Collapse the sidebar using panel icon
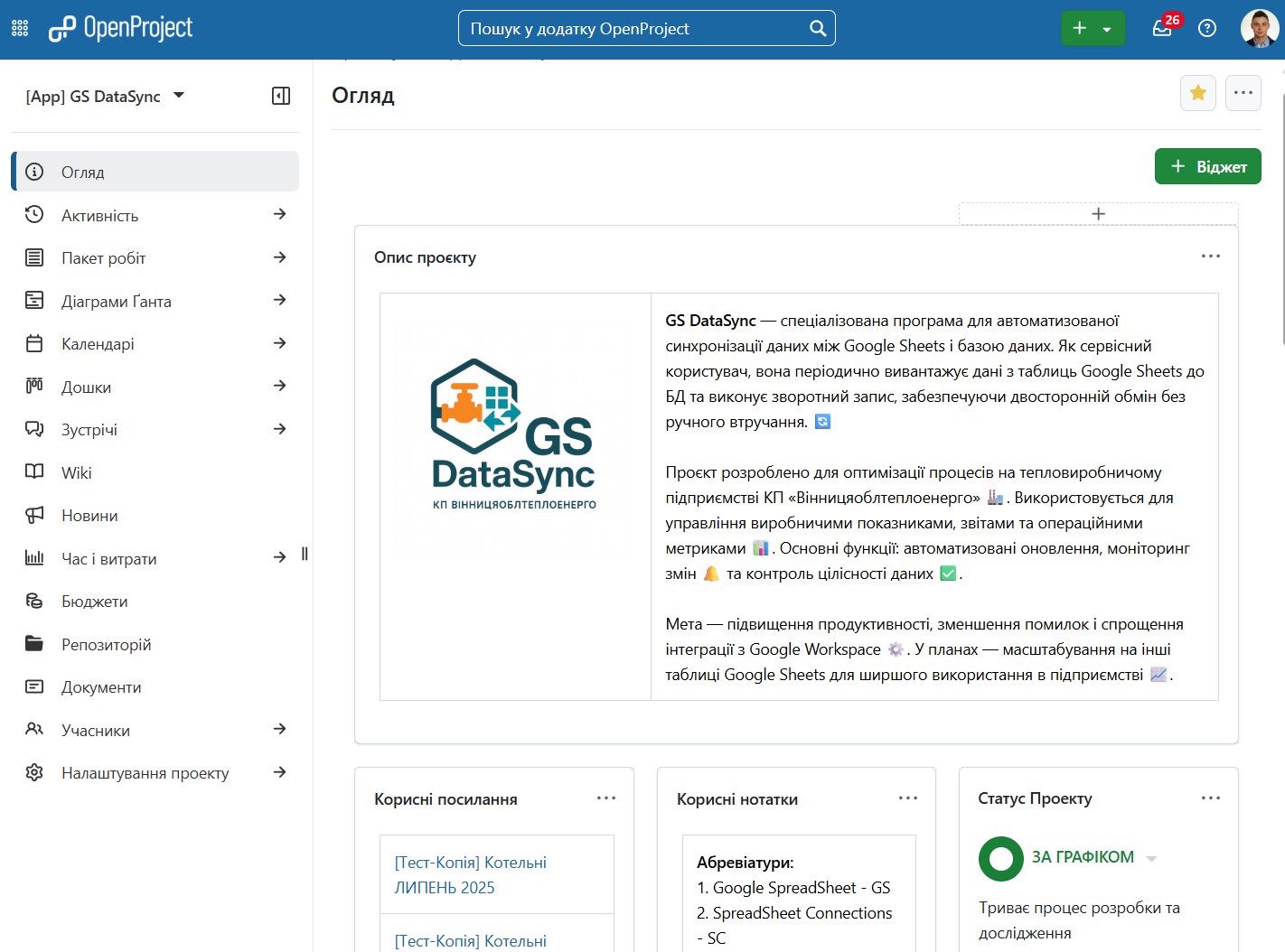This screenshot has height=952, width=1285. click(x=281, y=96)
